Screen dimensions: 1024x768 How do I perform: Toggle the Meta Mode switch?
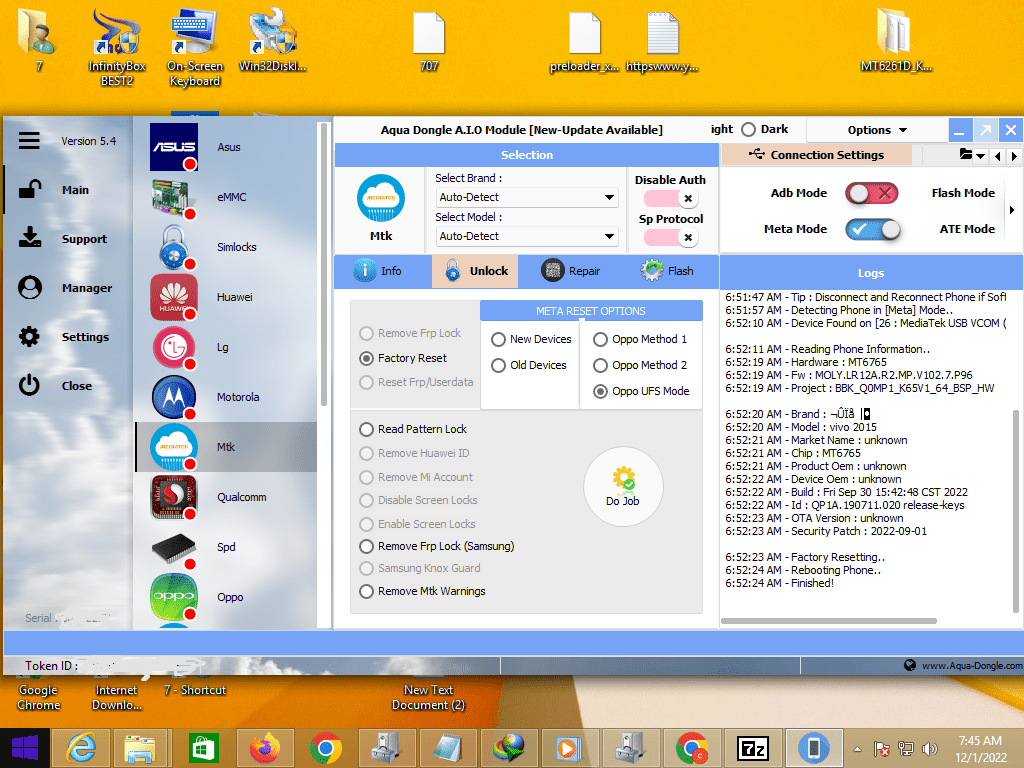point(872,229)
